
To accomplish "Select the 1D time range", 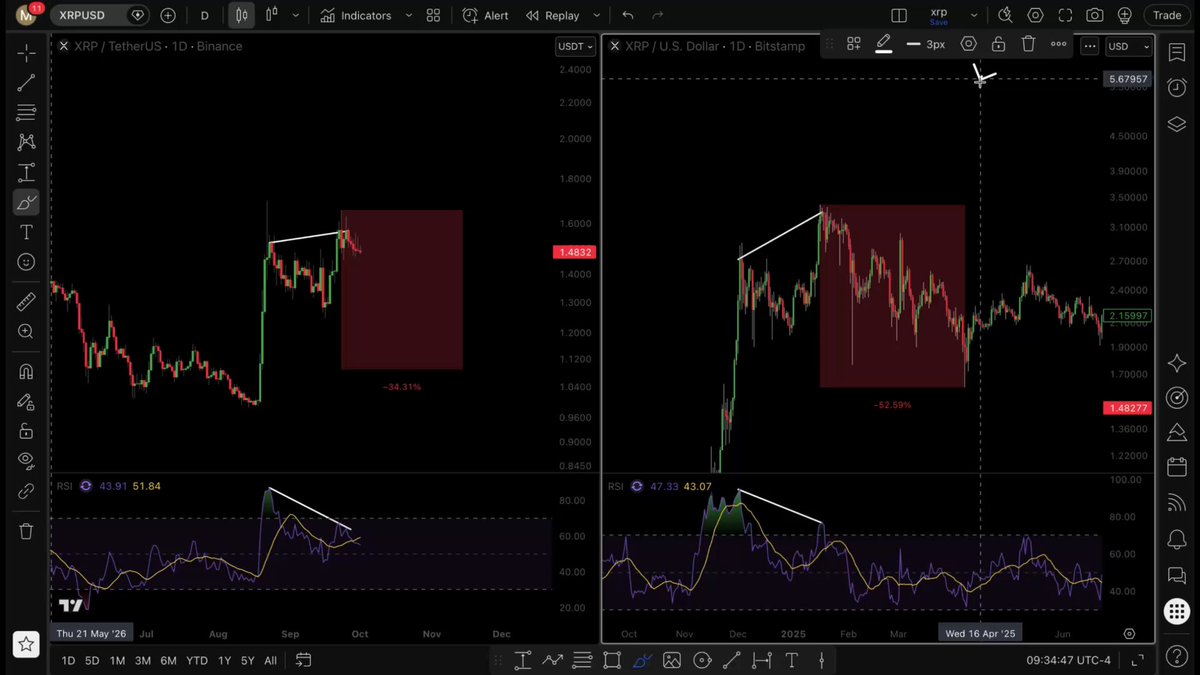I will 68,660.
